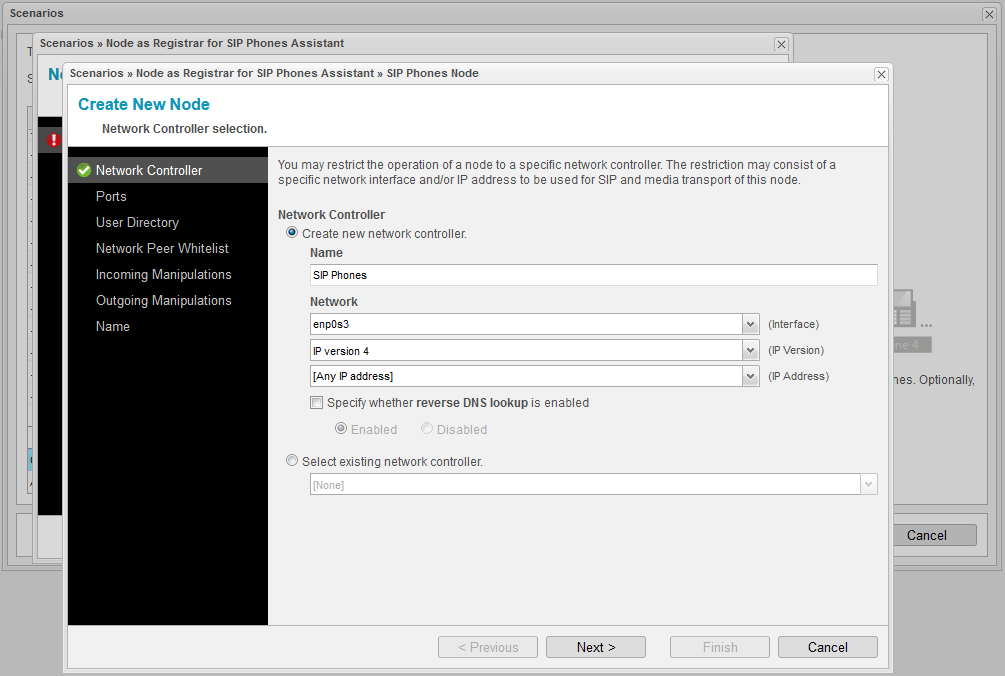The width and height of the screenshot is (1005, 676).
Task: Click the SIP Phones name field
Action: 593,275
